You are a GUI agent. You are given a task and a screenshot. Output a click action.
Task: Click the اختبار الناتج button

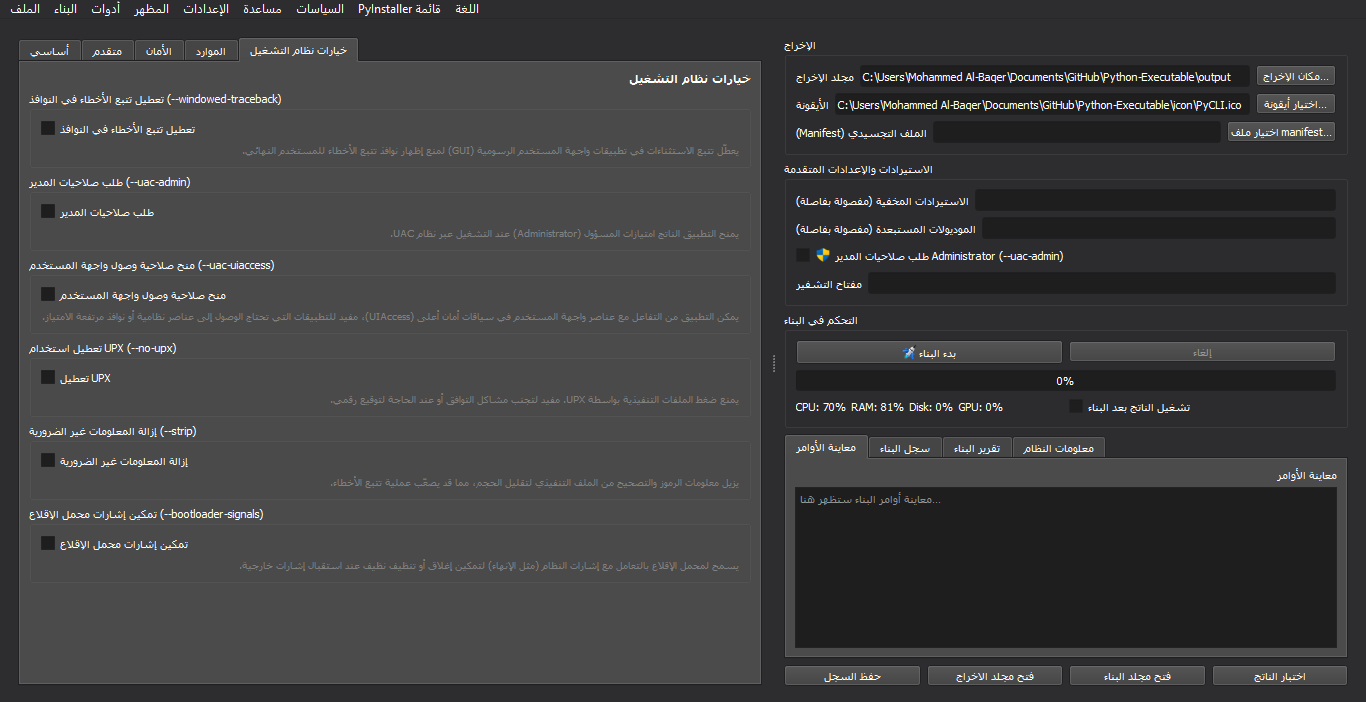point(1279,676)
